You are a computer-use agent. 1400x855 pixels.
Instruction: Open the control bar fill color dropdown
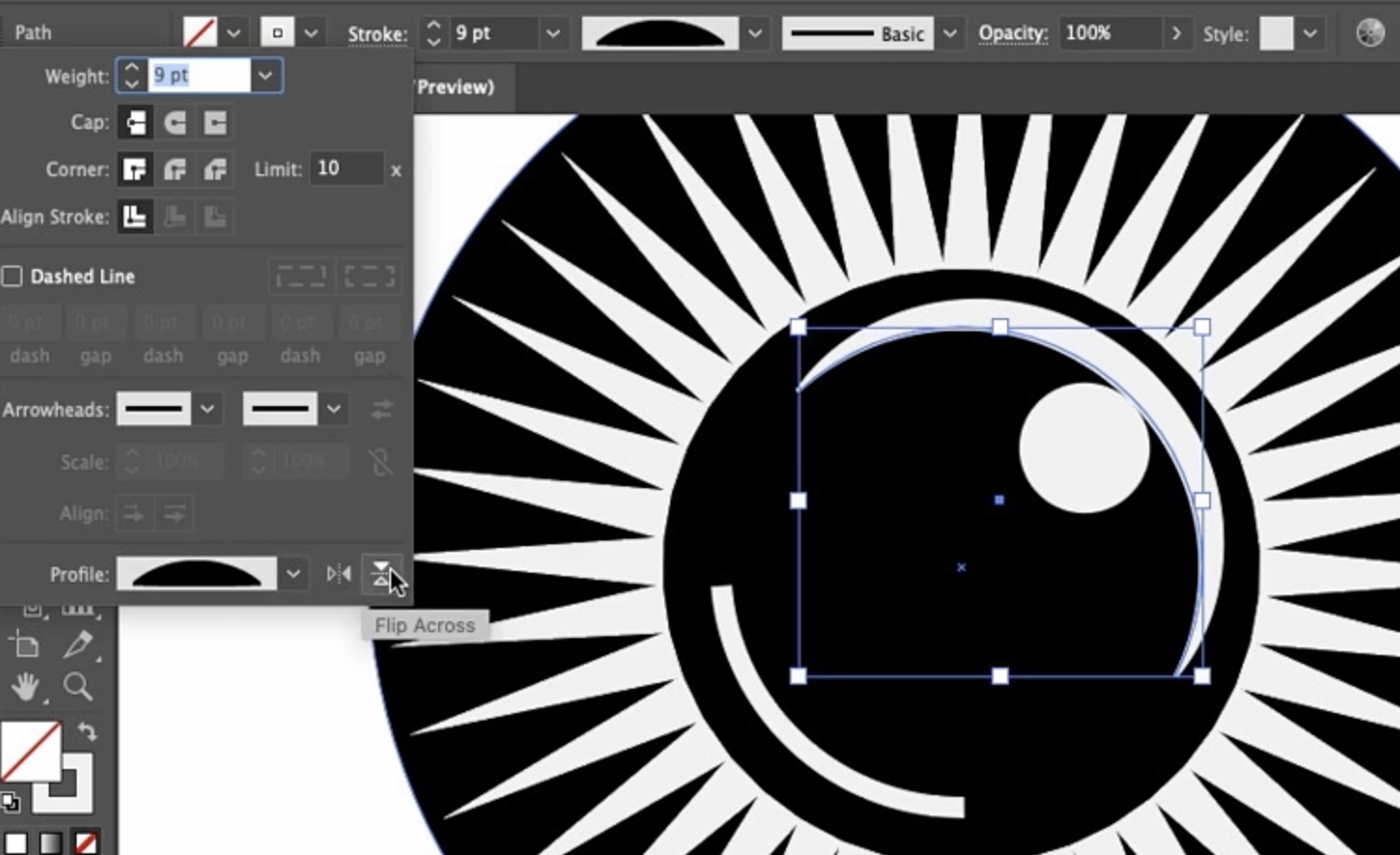coord(234,34)
